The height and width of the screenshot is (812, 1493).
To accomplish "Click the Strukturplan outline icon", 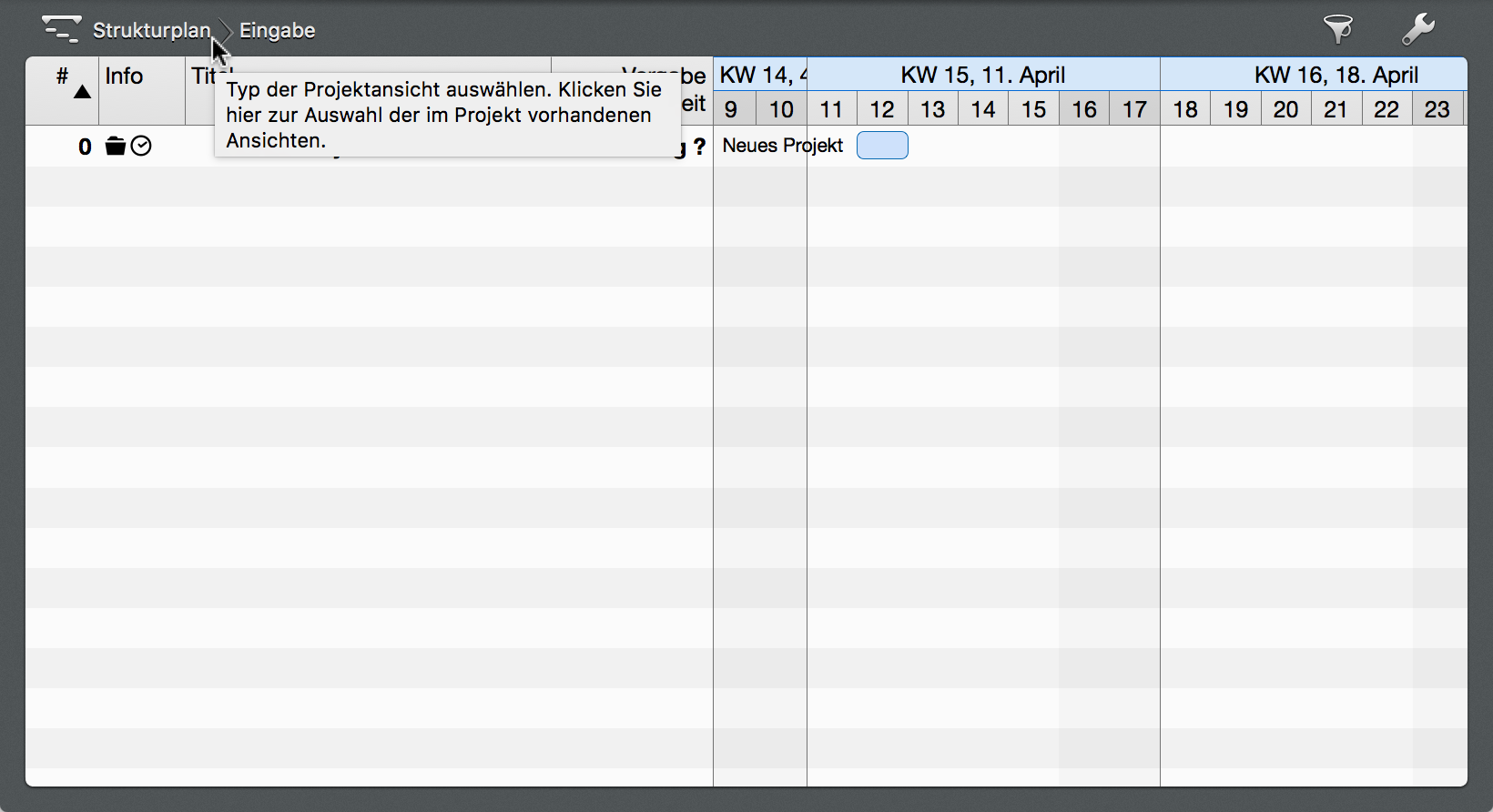I will pos(61,29).
